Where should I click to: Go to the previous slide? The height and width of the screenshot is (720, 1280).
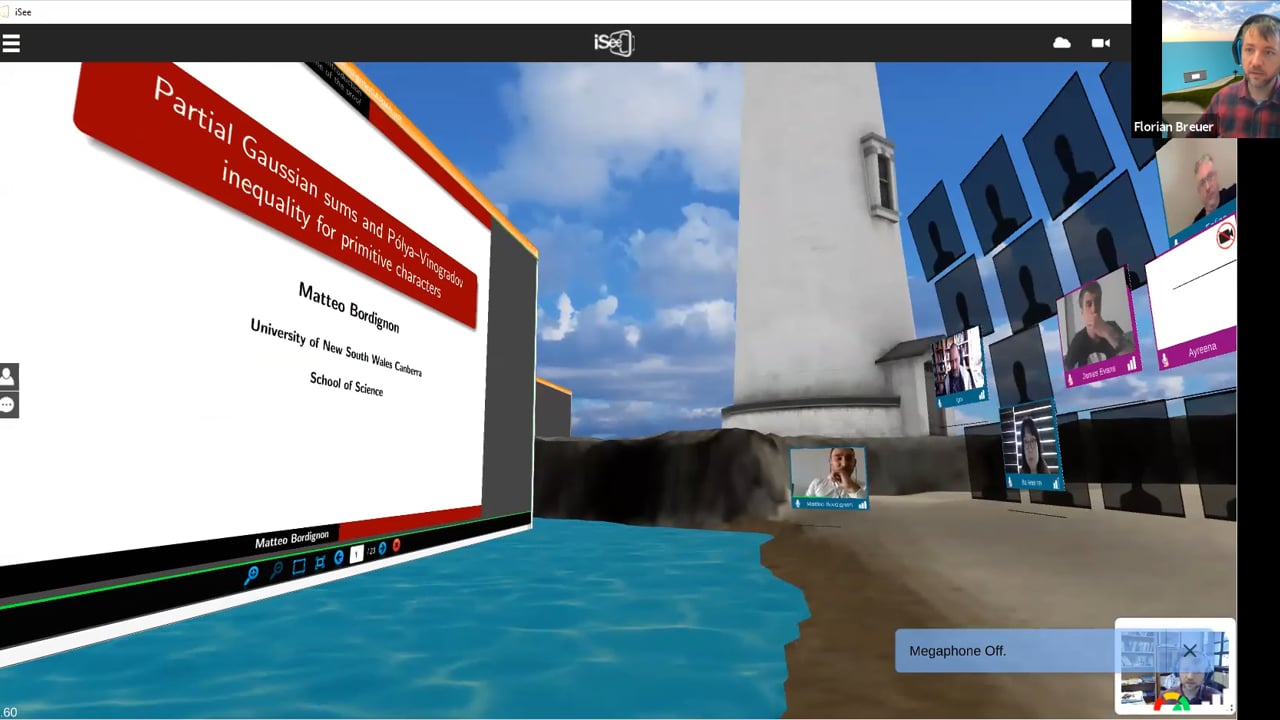coord(339,558)
